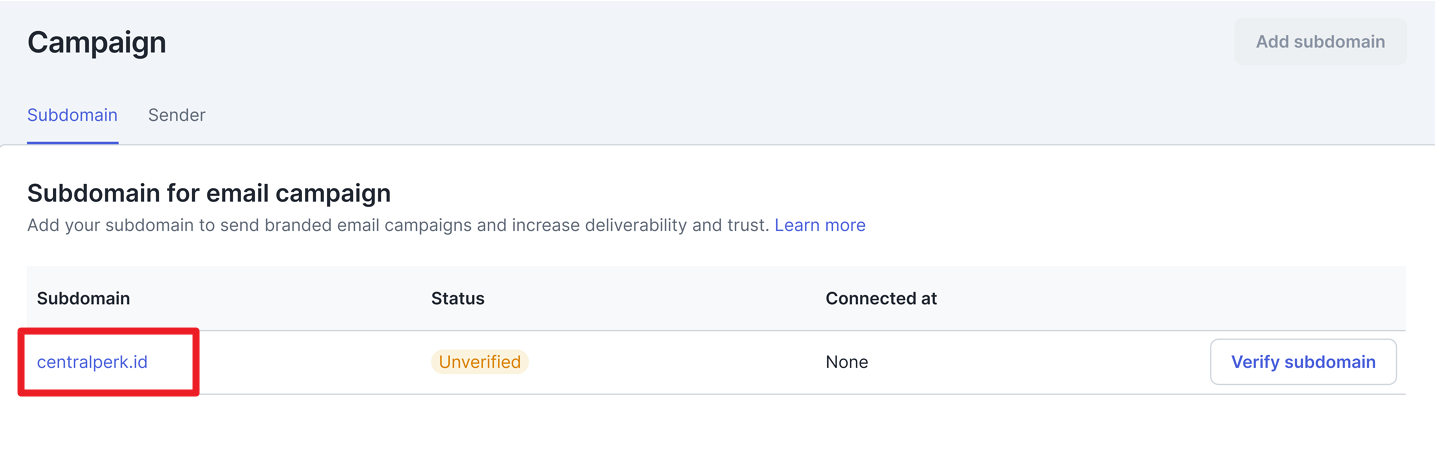Select the Subdomain tab
This screenshot has width=1435, height=476.
click(x=72, y=115)
